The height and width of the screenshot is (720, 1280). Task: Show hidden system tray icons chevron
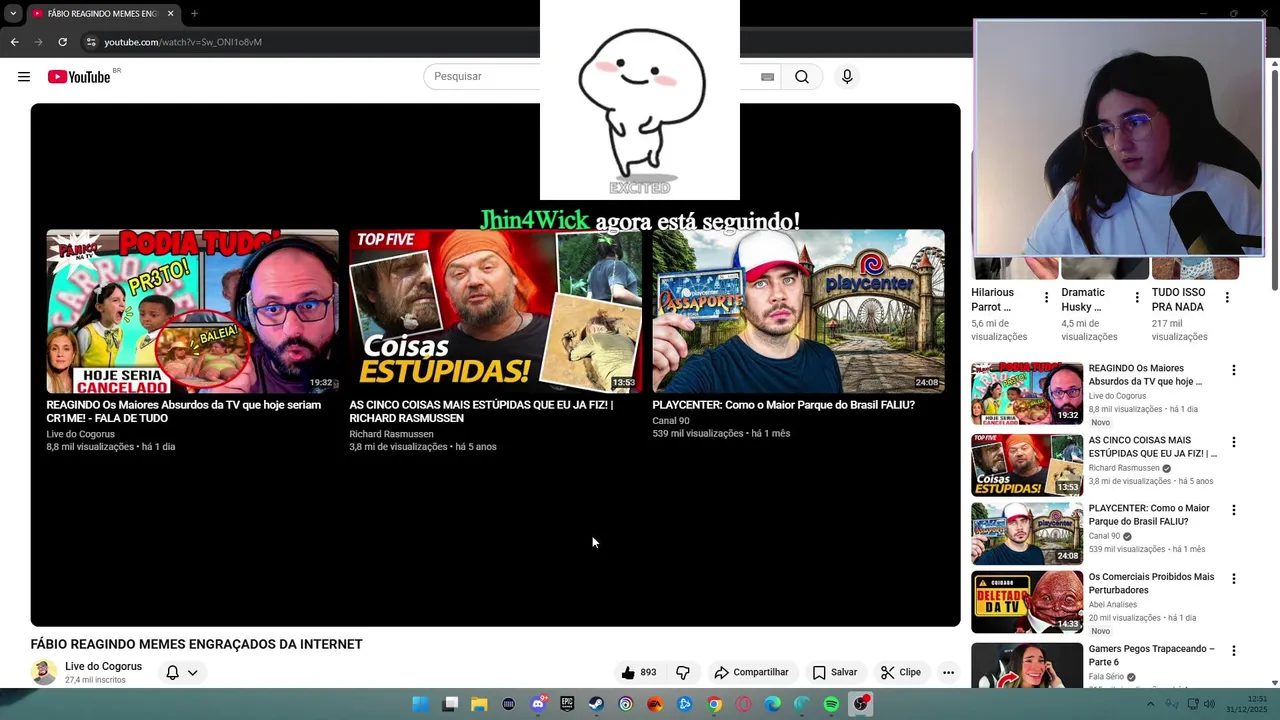point(1150,704)
